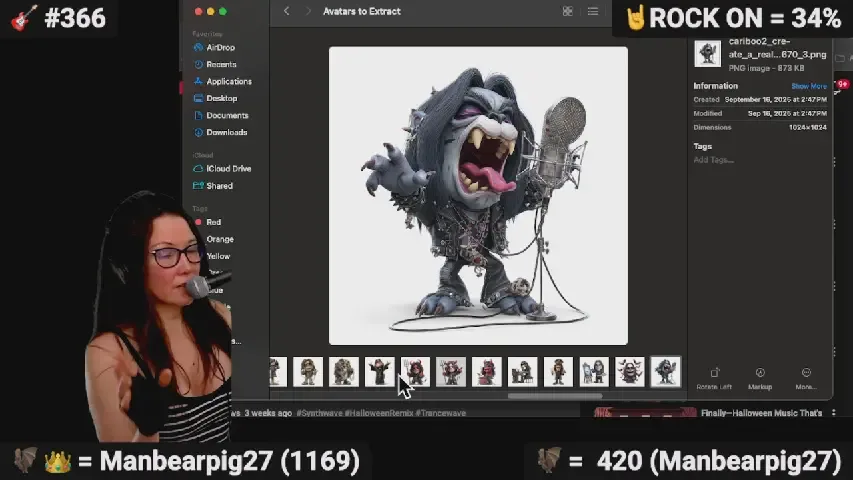Select Downloads in the sidebar

pyautogui.click(x=226, y=132)
